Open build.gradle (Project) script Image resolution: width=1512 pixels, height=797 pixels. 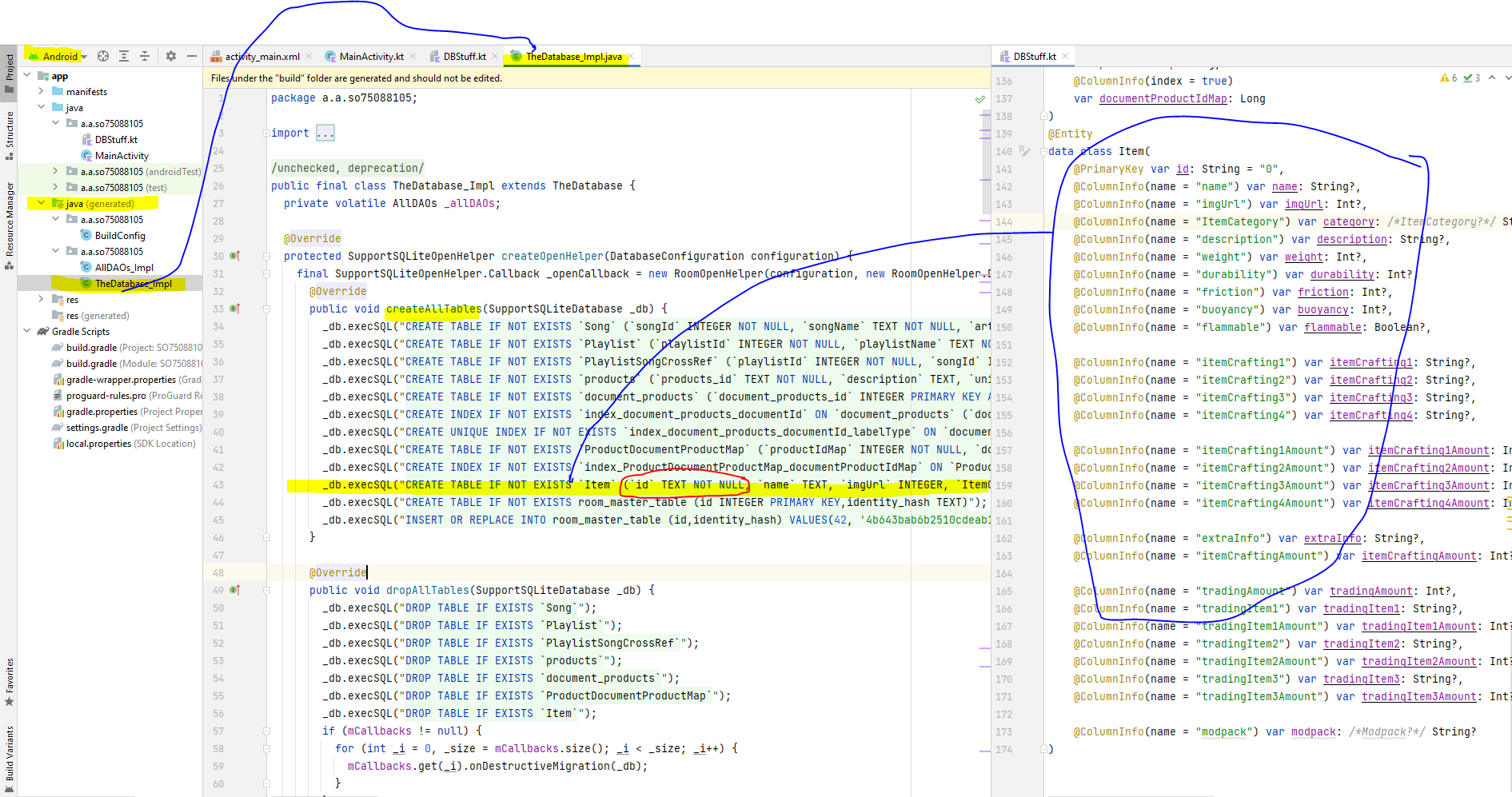tap(126, 348)
